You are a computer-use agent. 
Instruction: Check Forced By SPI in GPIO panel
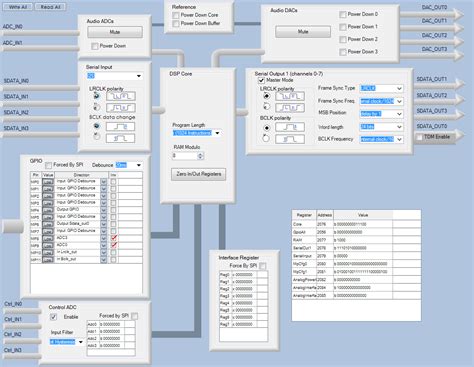(x=49, y=165)
